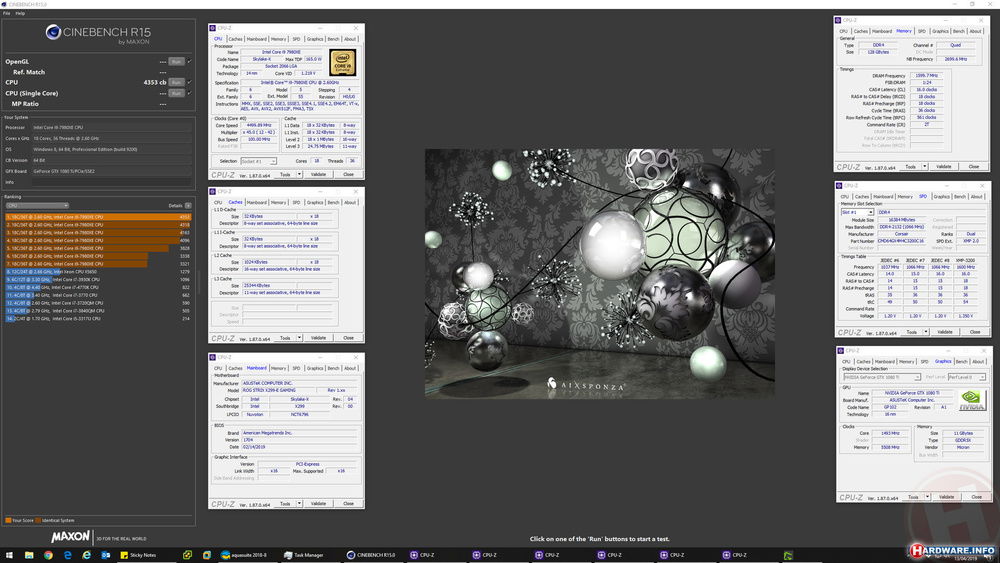Open the Socket #1 selection dropdown in CPU window
The width and height of the screenshot is (1000, 563).
pyautogui.click(x=258, y=161)
